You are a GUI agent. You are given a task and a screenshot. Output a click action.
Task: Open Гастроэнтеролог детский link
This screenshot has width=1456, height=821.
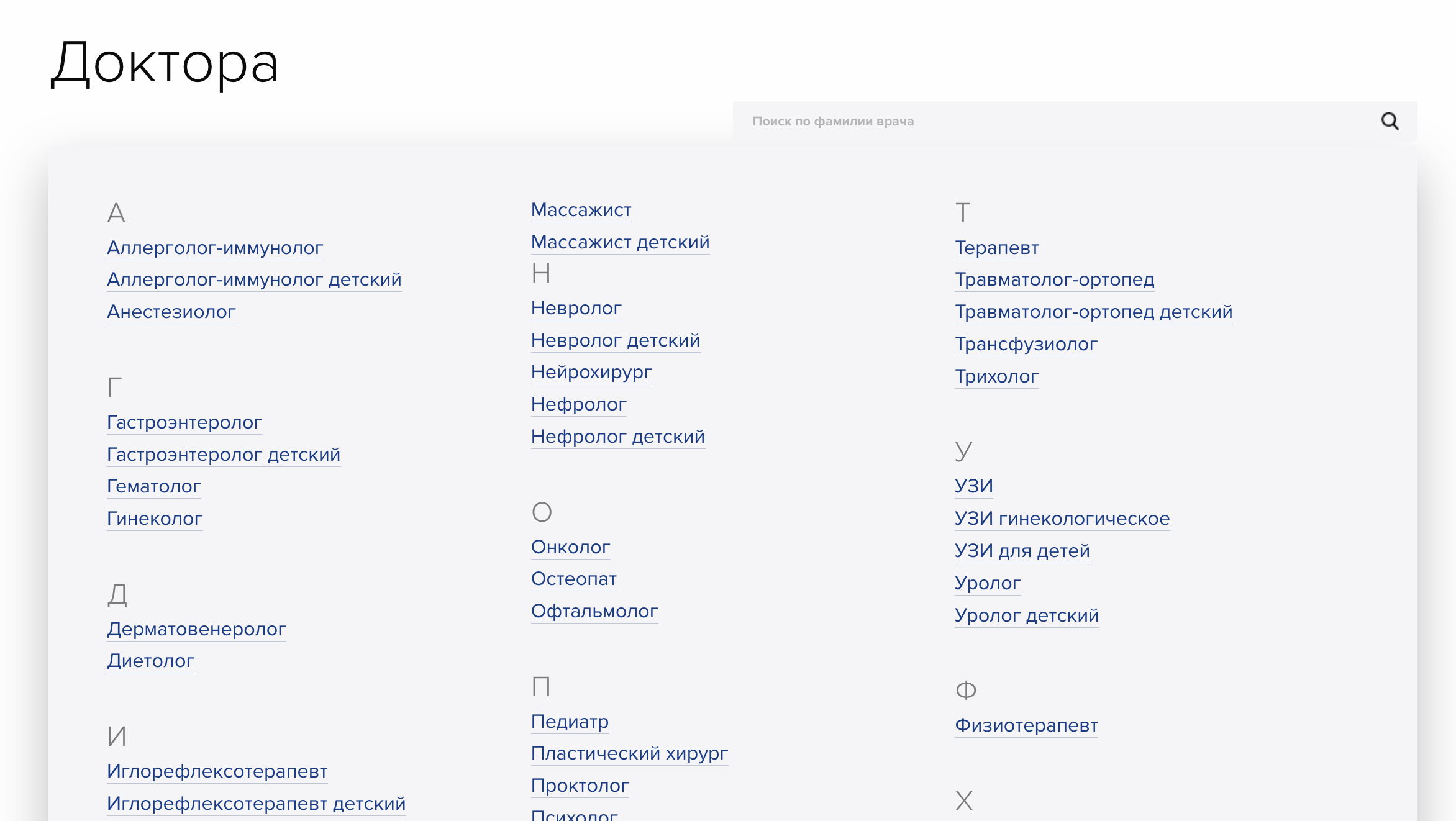tap(224, 455)
